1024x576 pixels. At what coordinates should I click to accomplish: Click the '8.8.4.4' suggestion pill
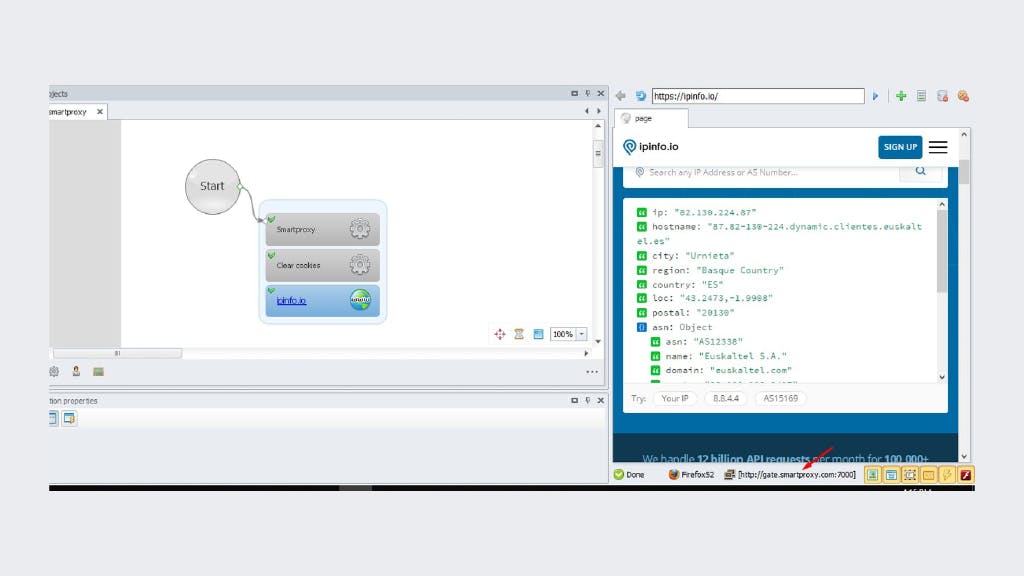coord(726,398)
